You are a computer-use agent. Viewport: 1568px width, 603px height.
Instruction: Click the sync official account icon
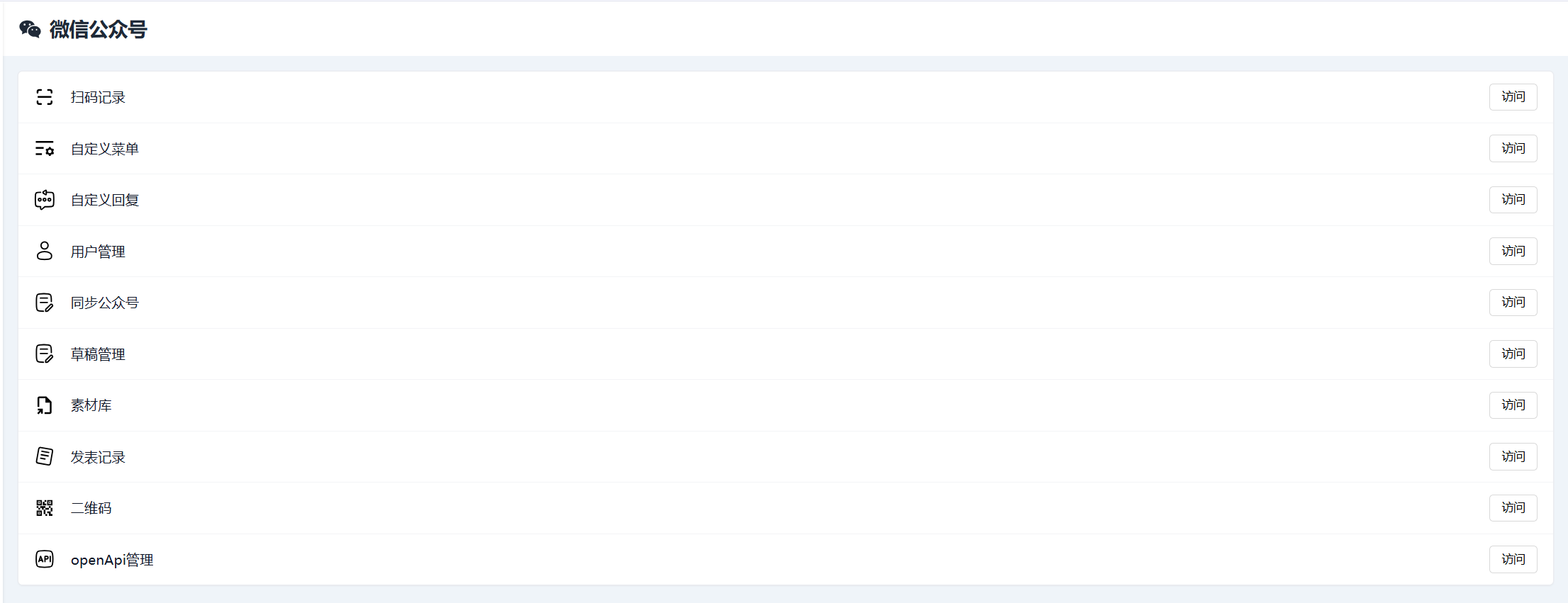45,303
